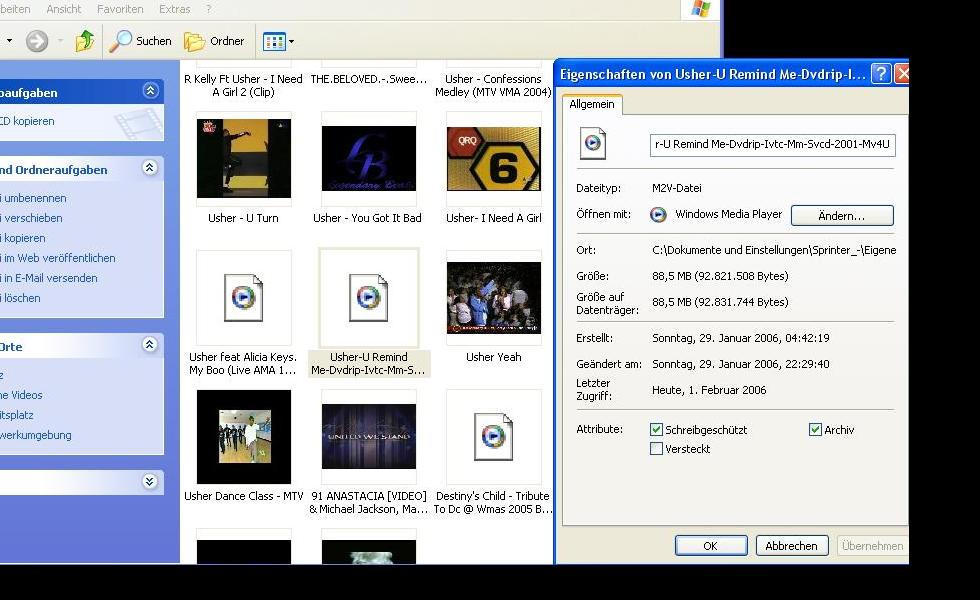Open the Extras menu
The width and height of the screenshot is (980, 600).
pos(174,9)
